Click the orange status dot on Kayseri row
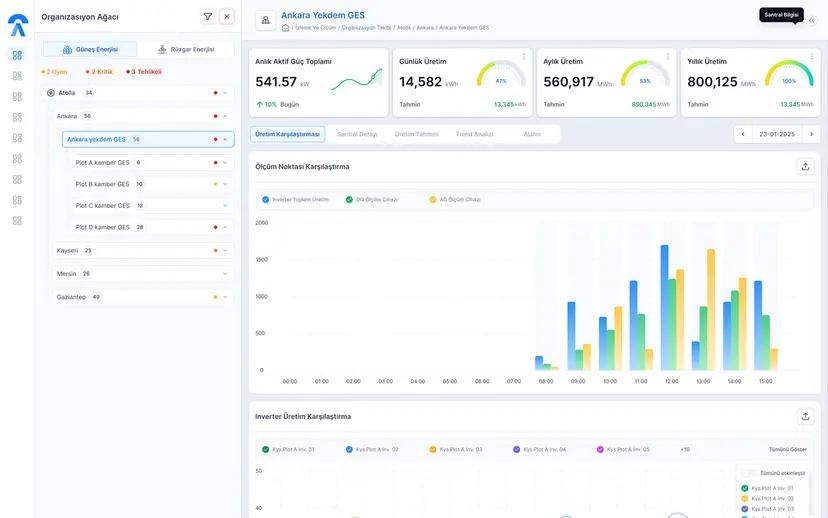This screenshot has height=518, width=828. pyautogui.click(x=215, y=250)
